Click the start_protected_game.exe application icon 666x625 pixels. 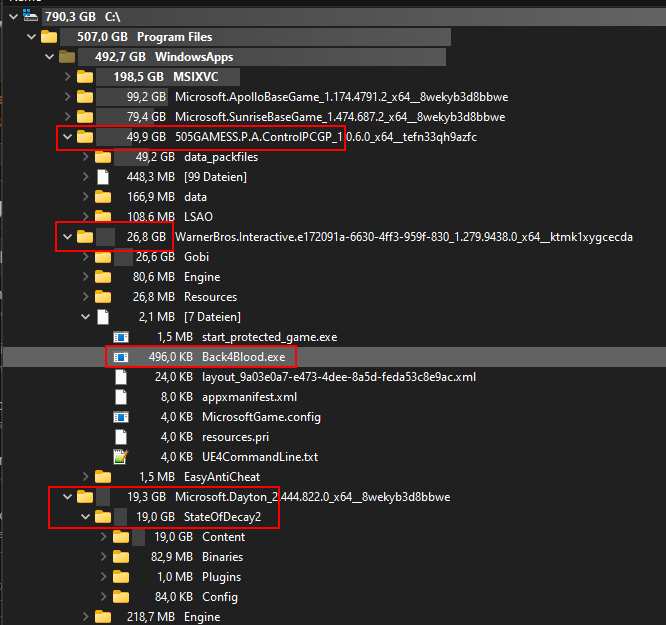tap(121, 337)
